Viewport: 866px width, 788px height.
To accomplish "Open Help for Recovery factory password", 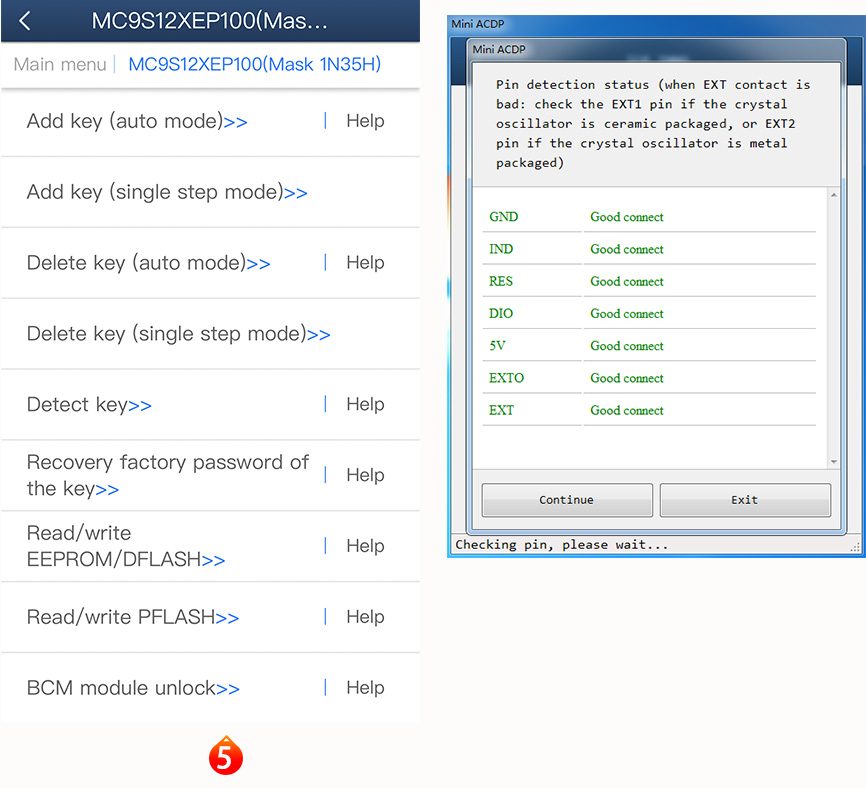I will 365,475.
